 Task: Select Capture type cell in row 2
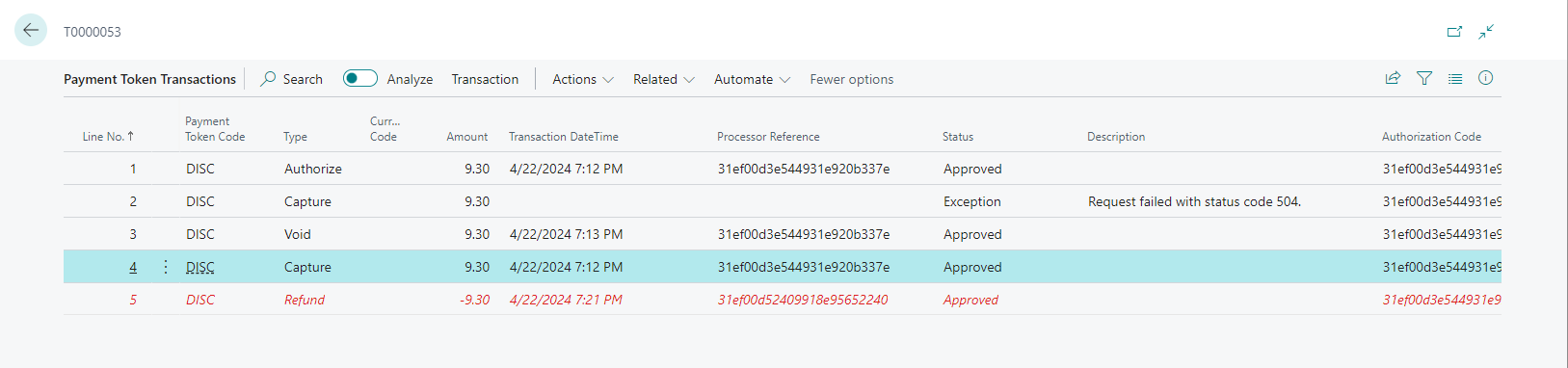pyautogui.click(x=307, y=201)
